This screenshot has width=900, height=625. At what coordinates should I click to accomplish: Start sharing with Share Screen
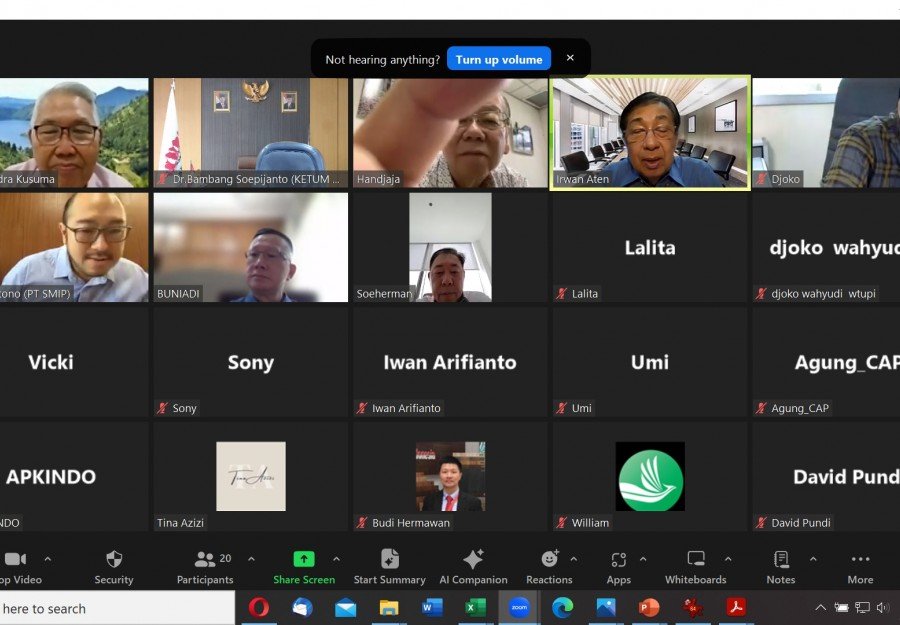[304, 568]
